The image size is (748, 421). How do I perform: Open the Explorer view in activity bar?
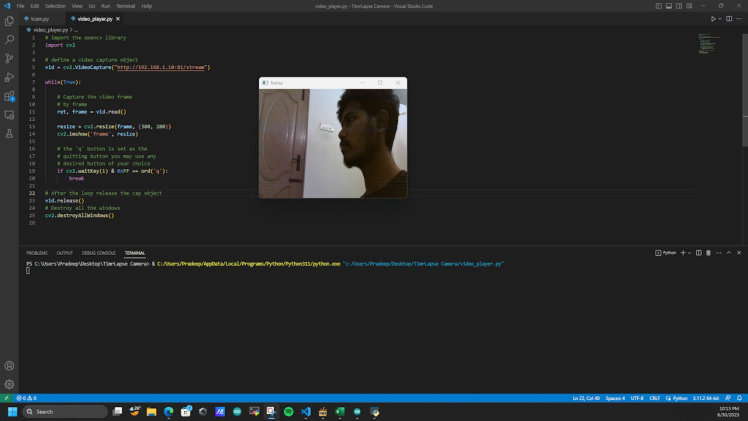click(x=9, y=21)
